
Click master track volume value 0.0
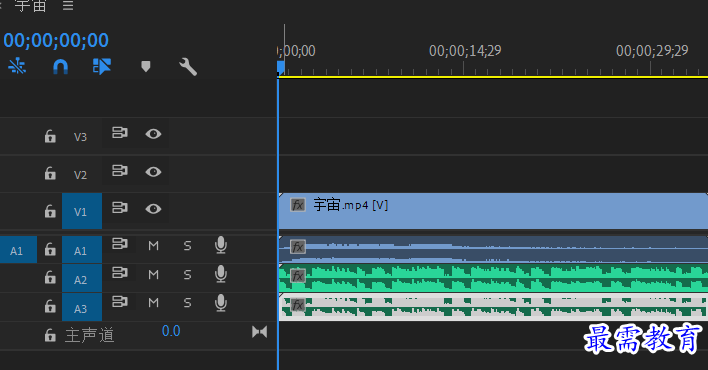pyautogui.click(x=171, y=331)
